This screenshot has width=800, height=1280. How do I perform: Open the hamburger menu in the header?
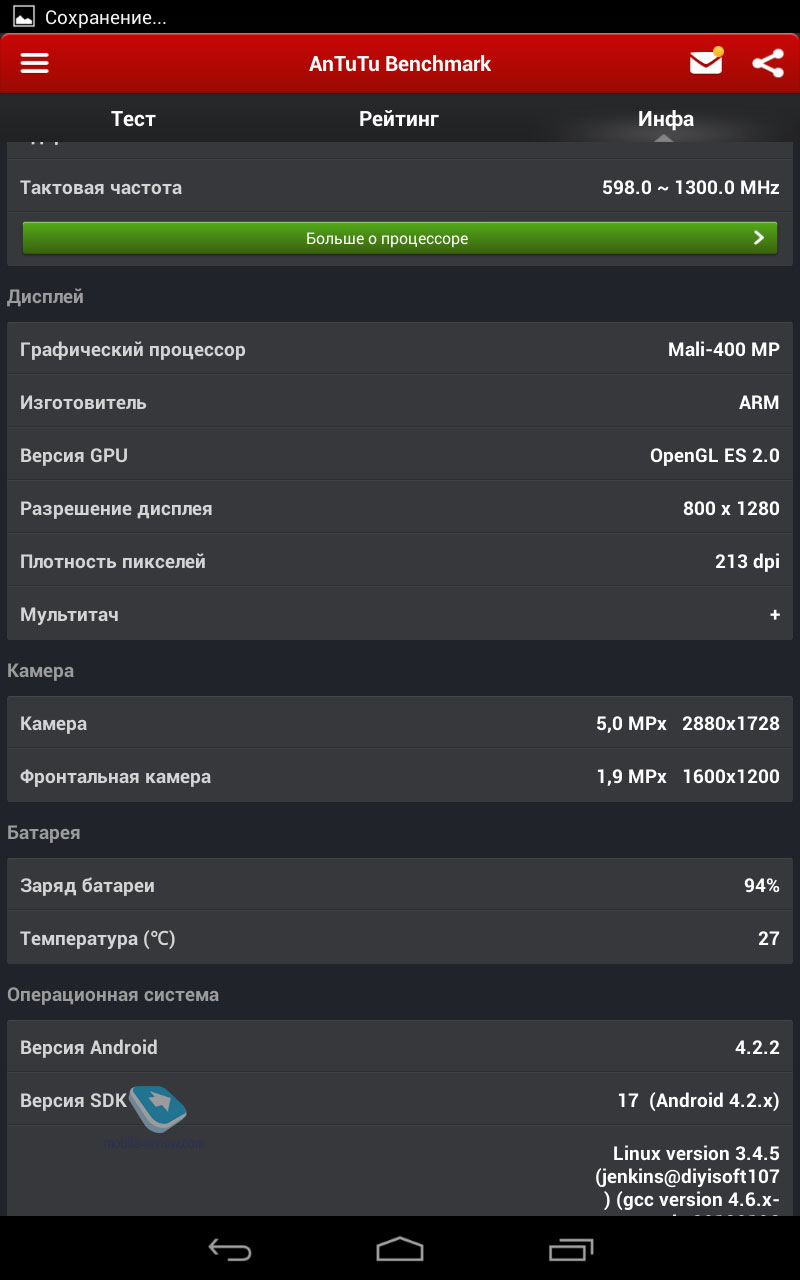coord(35,63)
